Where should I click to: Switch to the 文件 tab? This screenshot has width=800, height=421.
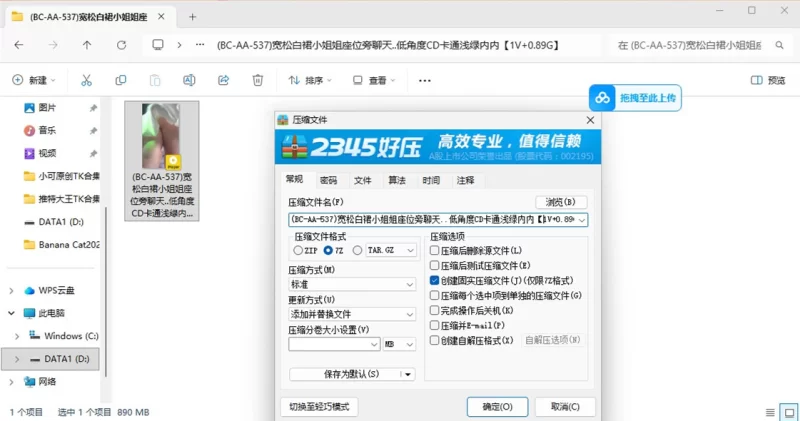[363, 180]
